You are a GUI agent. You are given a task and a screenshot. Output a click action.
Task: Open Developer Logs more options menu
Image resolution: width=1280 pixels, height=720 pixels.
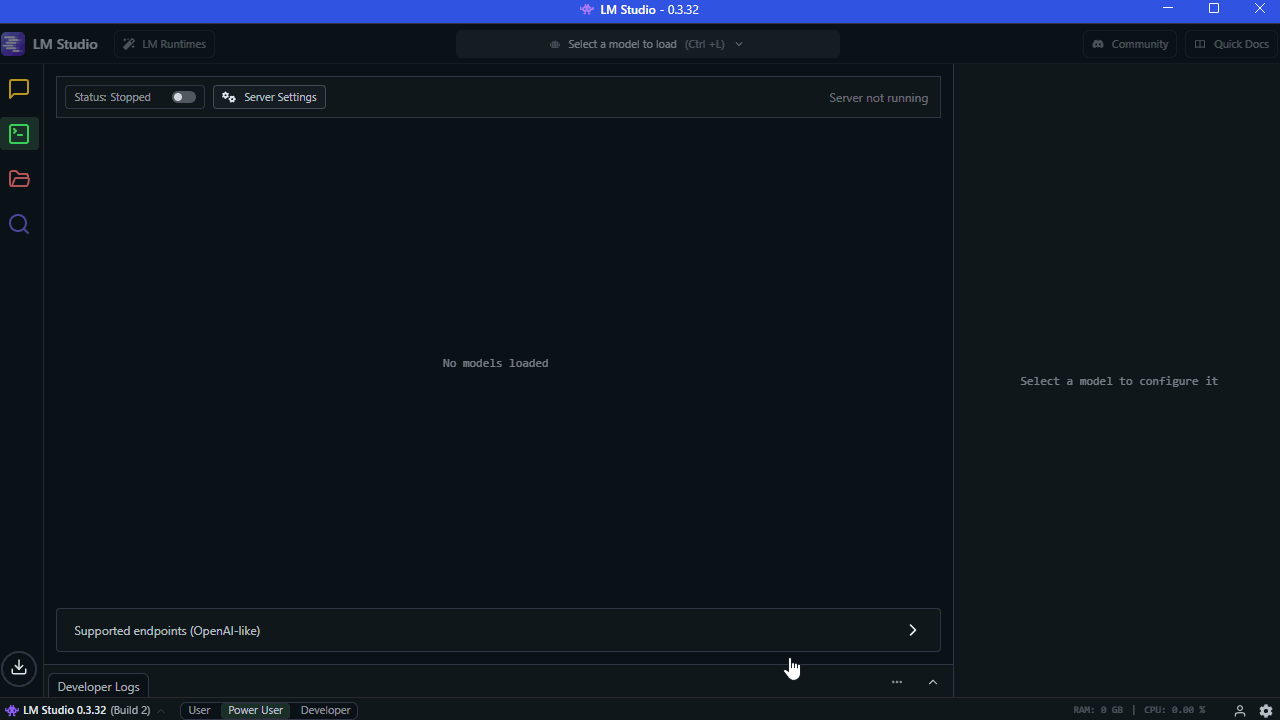(x=897, y=682)
